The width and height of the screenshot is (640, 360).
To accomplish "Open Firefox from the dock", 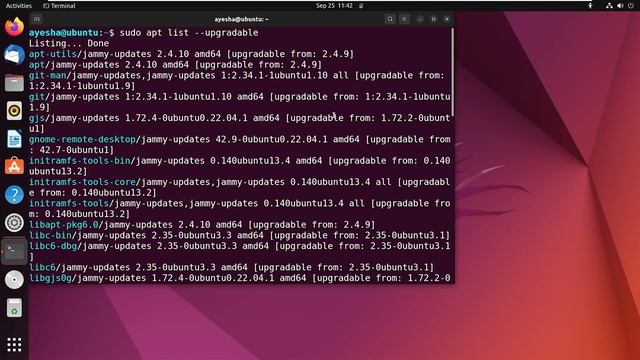I will [14, 27].
